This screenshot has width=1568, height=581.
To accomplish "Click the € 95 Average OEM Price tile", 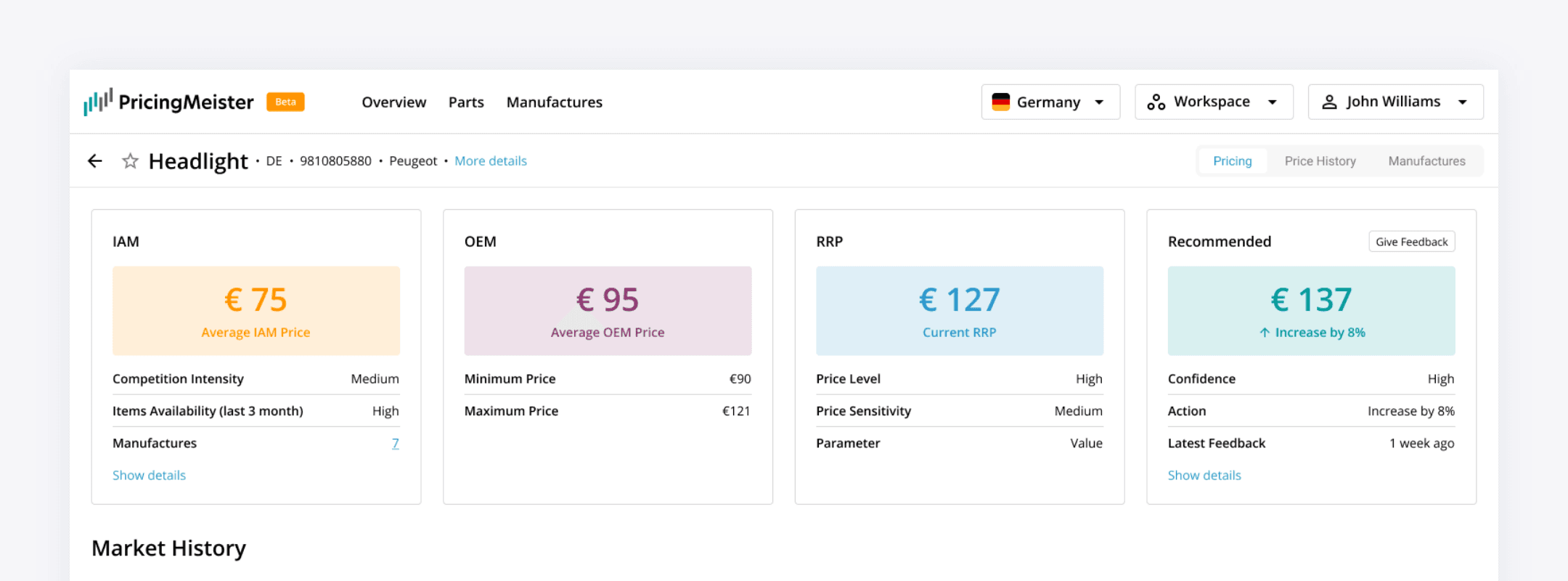I will (608, 311).
